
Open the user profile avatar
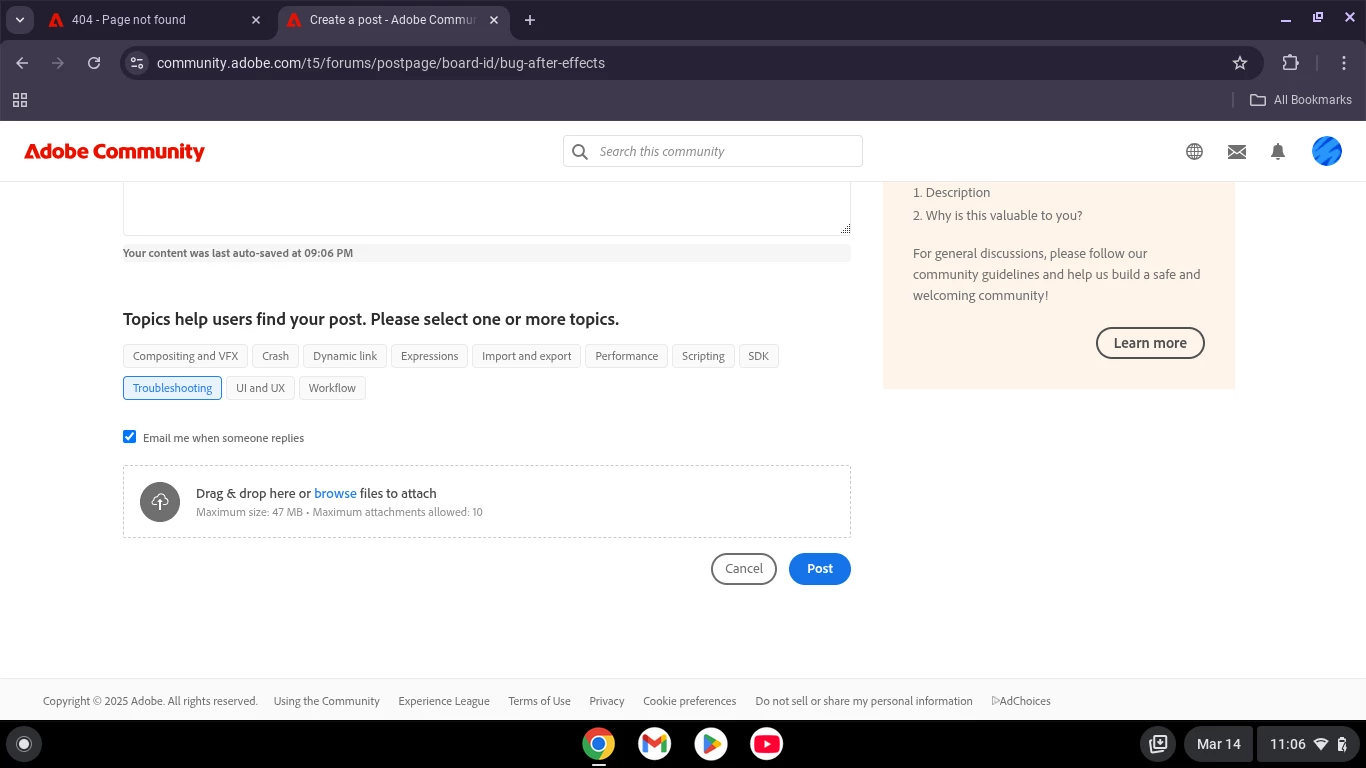point(1327,151)
